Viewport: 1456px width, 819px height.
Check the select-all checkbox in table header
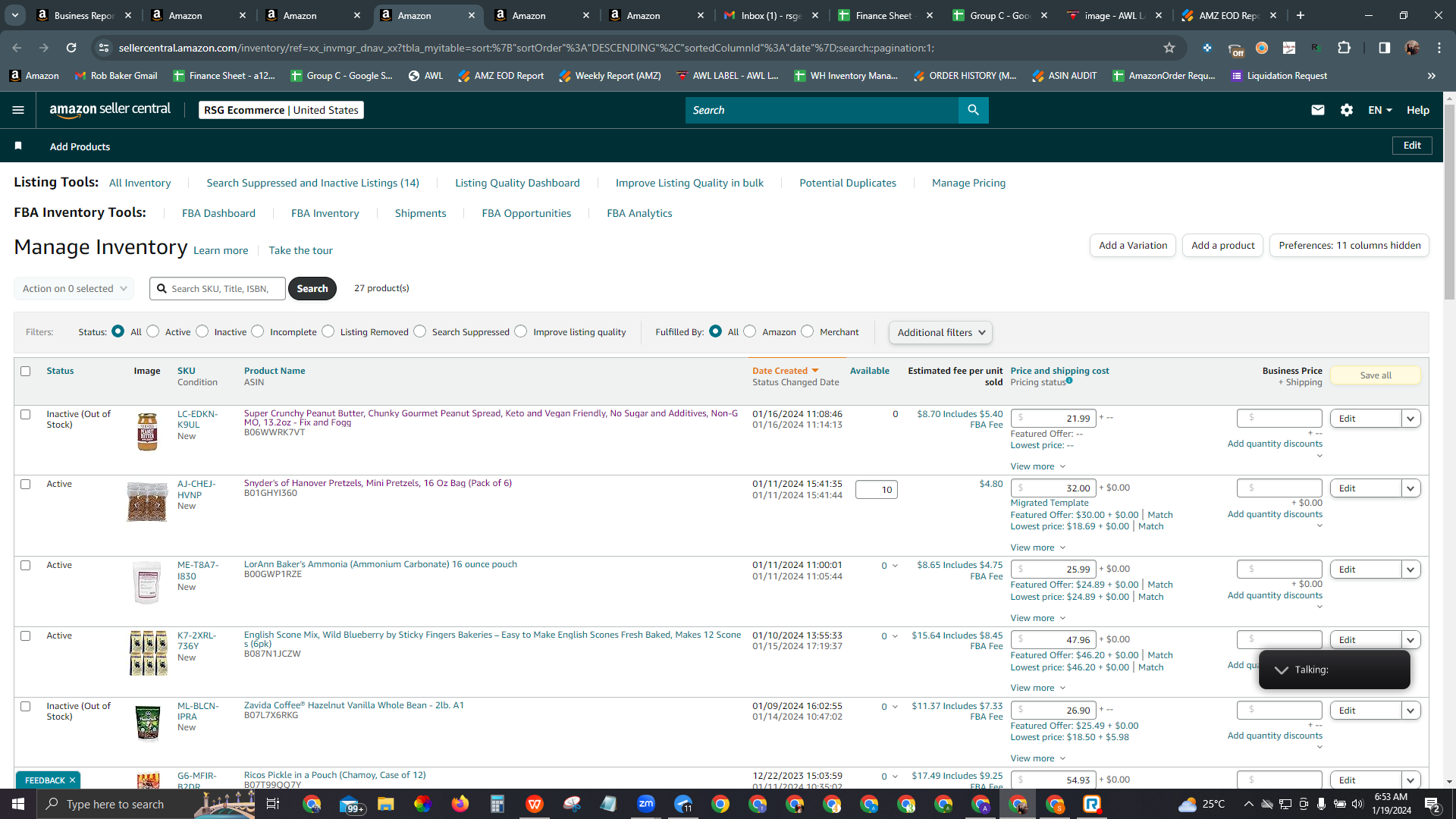pos(26,371)
